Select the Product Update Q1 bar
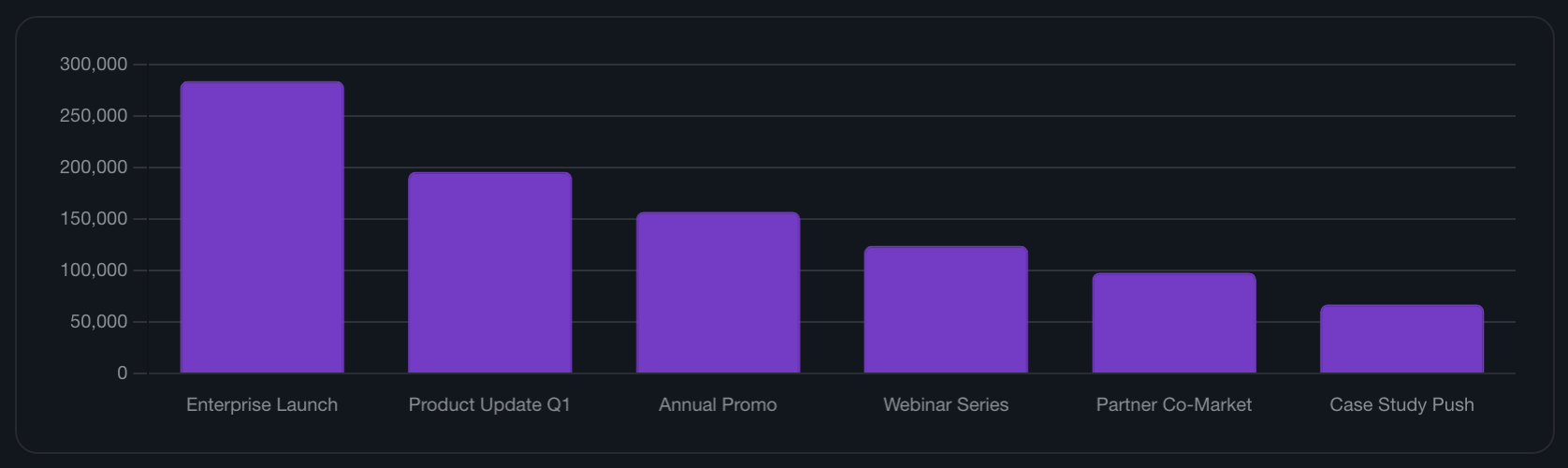Viewport: 1568px width, 468px height. pos(489,272)
